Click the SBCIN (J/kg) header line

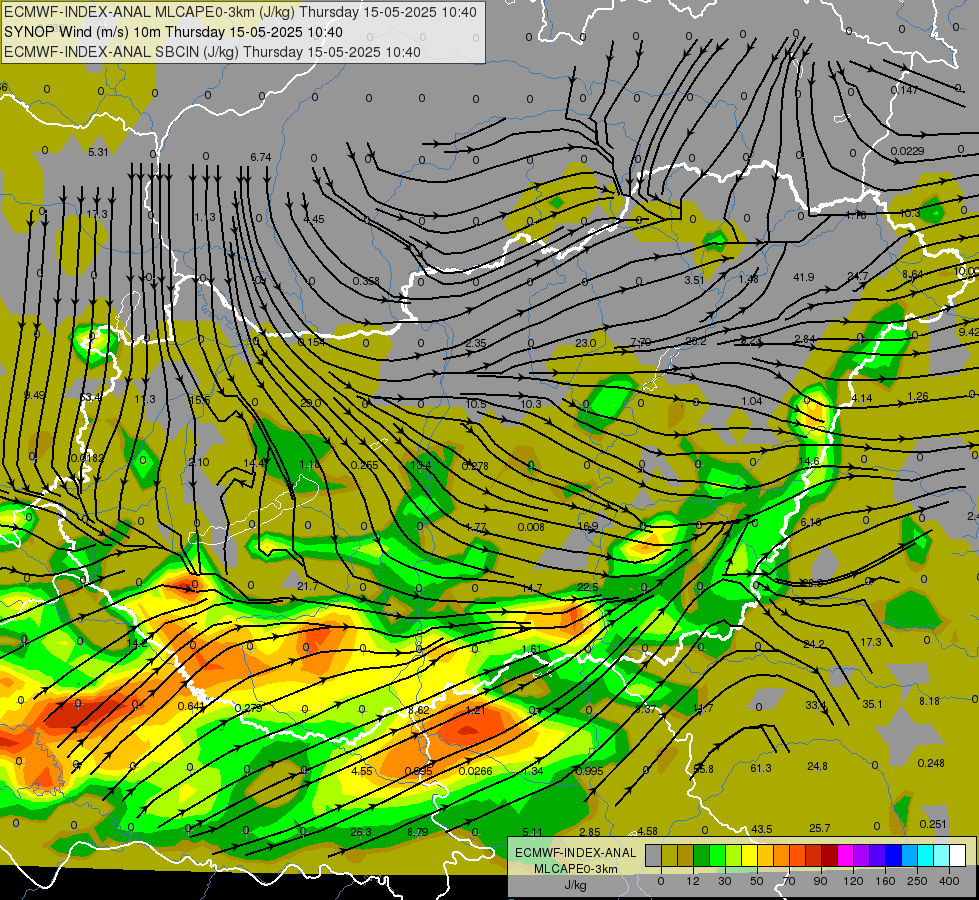pyautogui.click(x=212, y=52)
